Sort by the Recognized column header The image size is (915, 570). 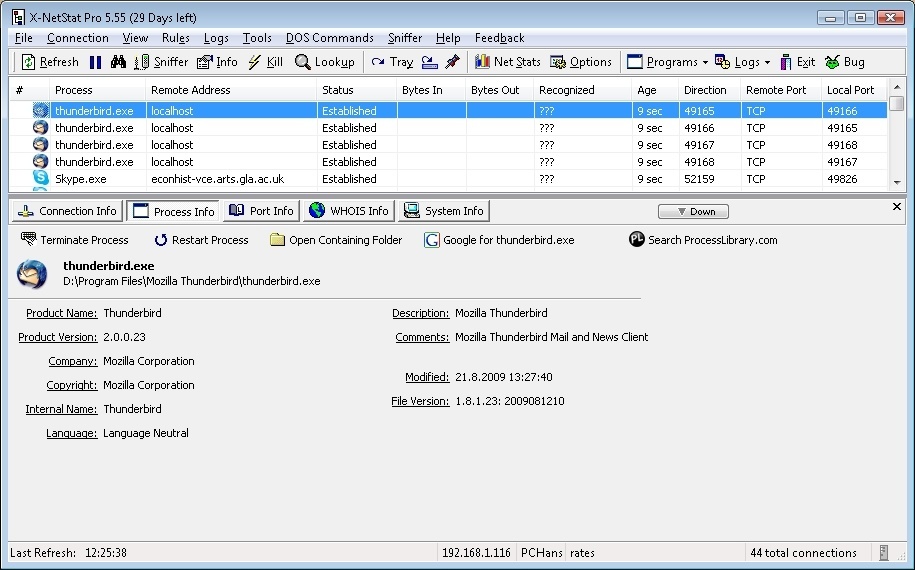coord(582,90)
